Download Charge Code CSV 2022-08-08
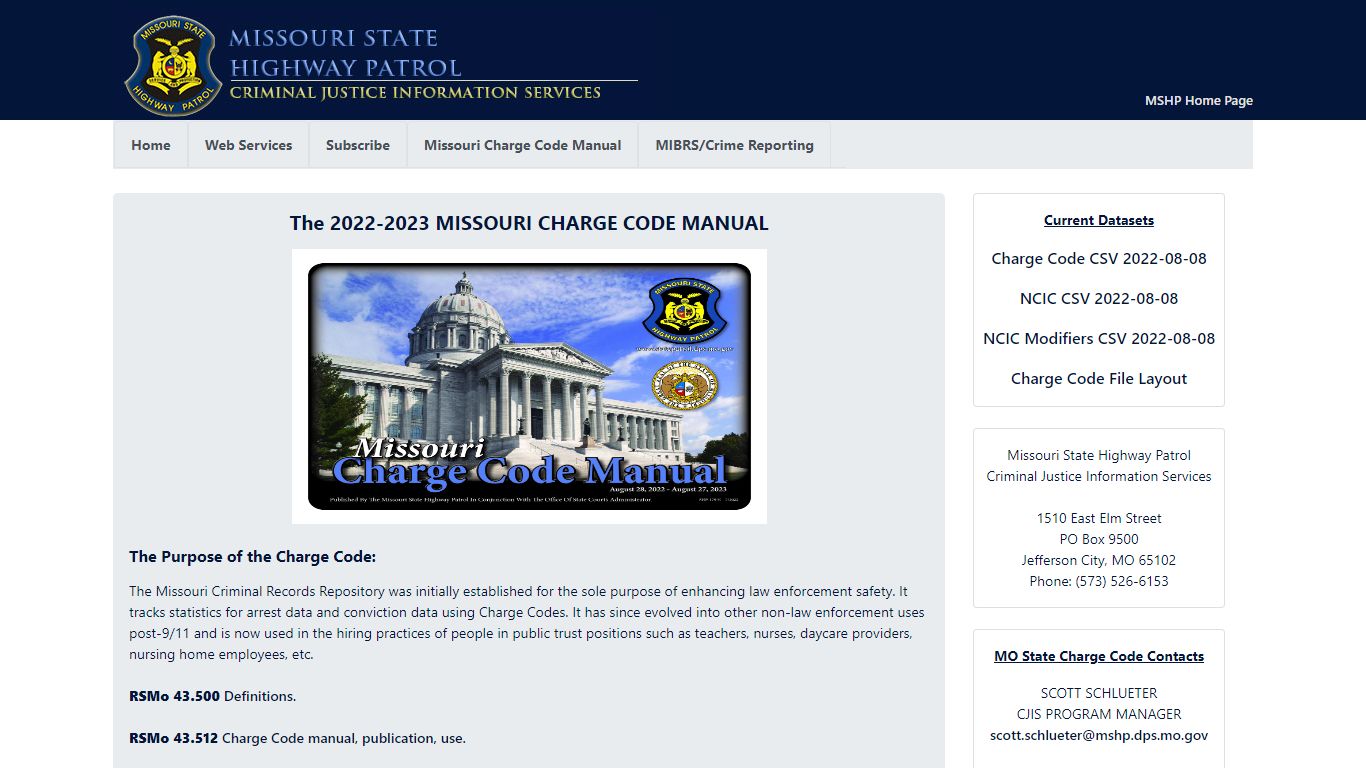Viewport: 1366px width, 768px height. (1099, 258)
